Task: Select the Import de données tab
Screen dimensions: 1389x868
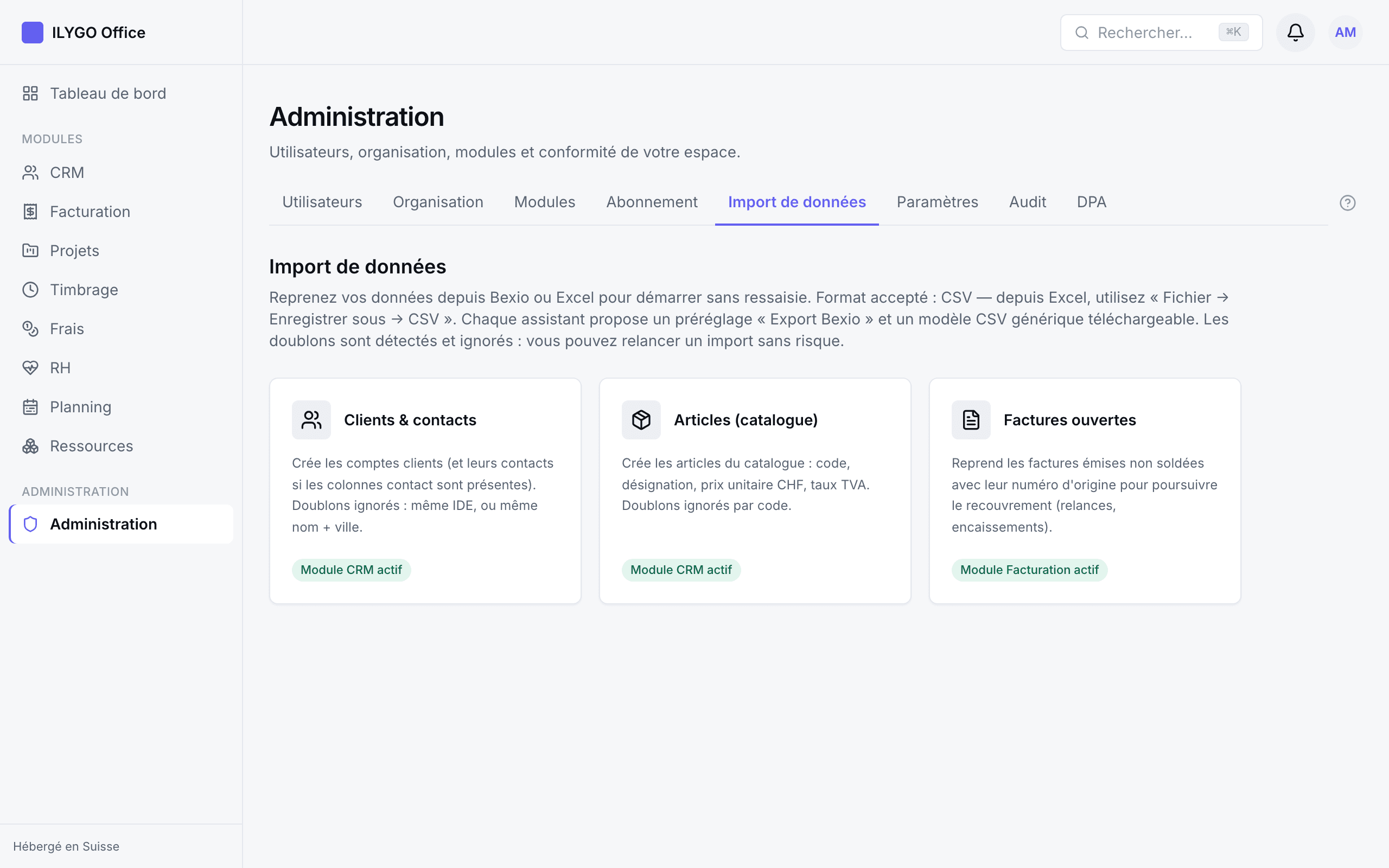Action: click(x=797, y=202)
